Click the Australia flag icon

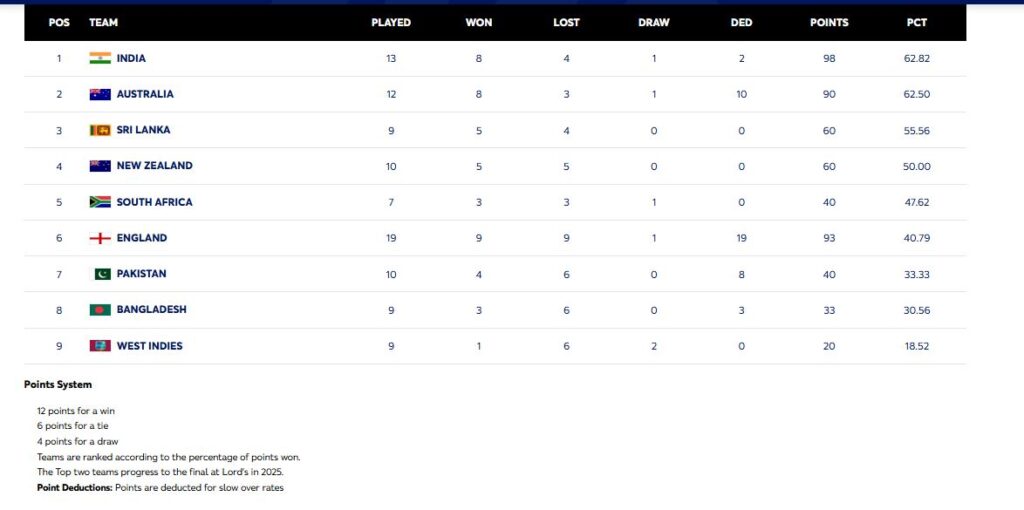point(100,94)
